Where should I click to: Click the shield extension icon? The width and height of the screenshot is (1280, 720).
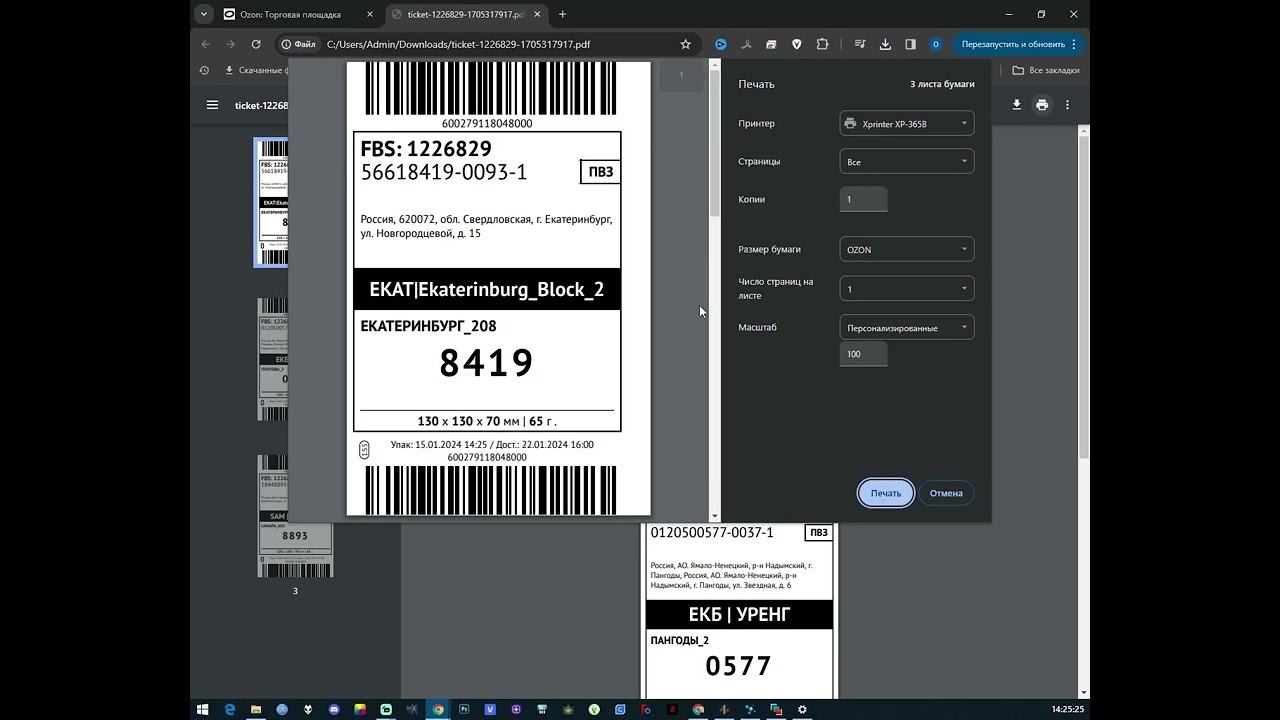pyautogui.click(x=797, y=44)
